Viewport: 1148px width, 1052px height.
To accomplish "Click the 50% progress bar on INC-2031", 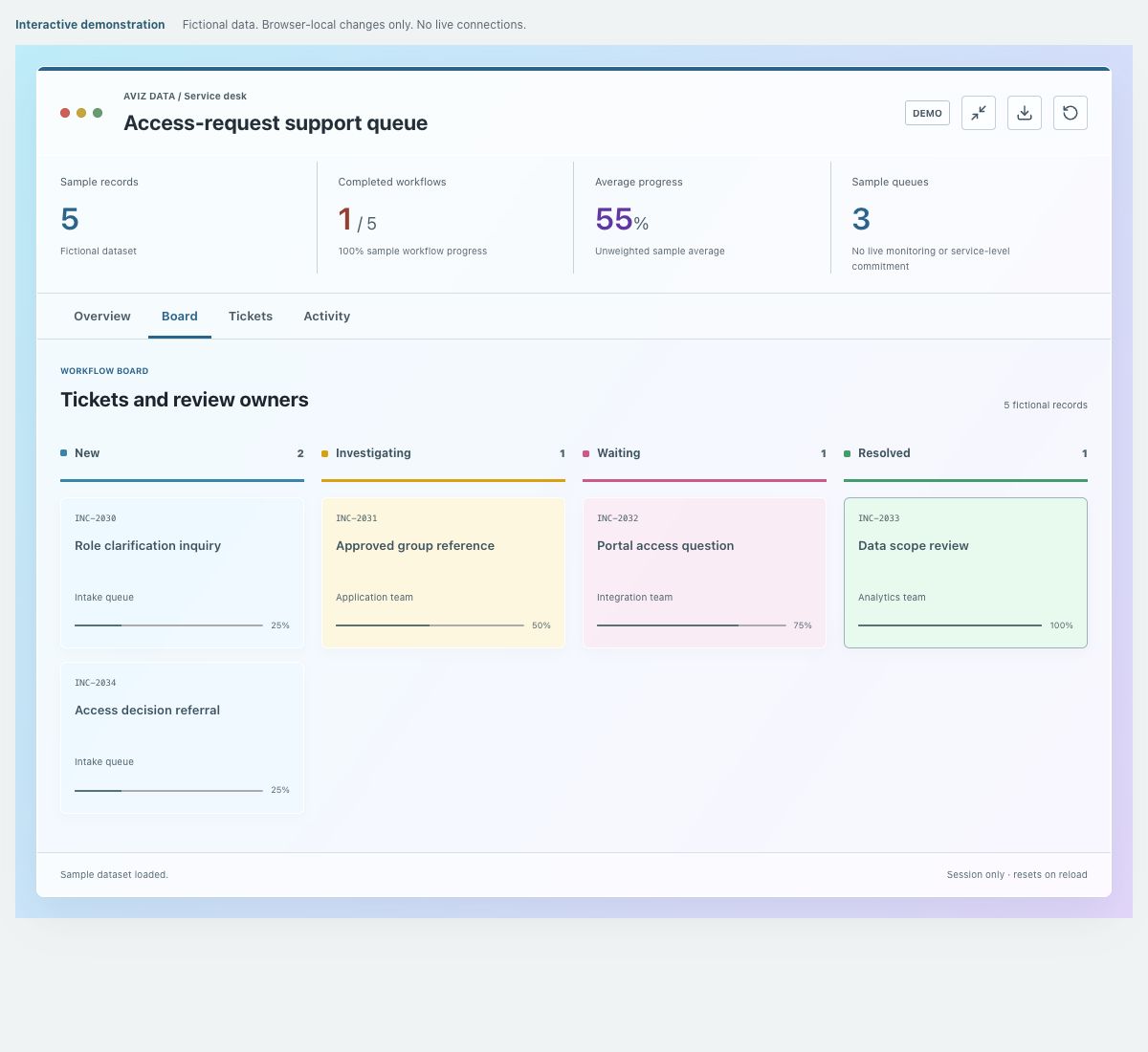I will point(430,625).
